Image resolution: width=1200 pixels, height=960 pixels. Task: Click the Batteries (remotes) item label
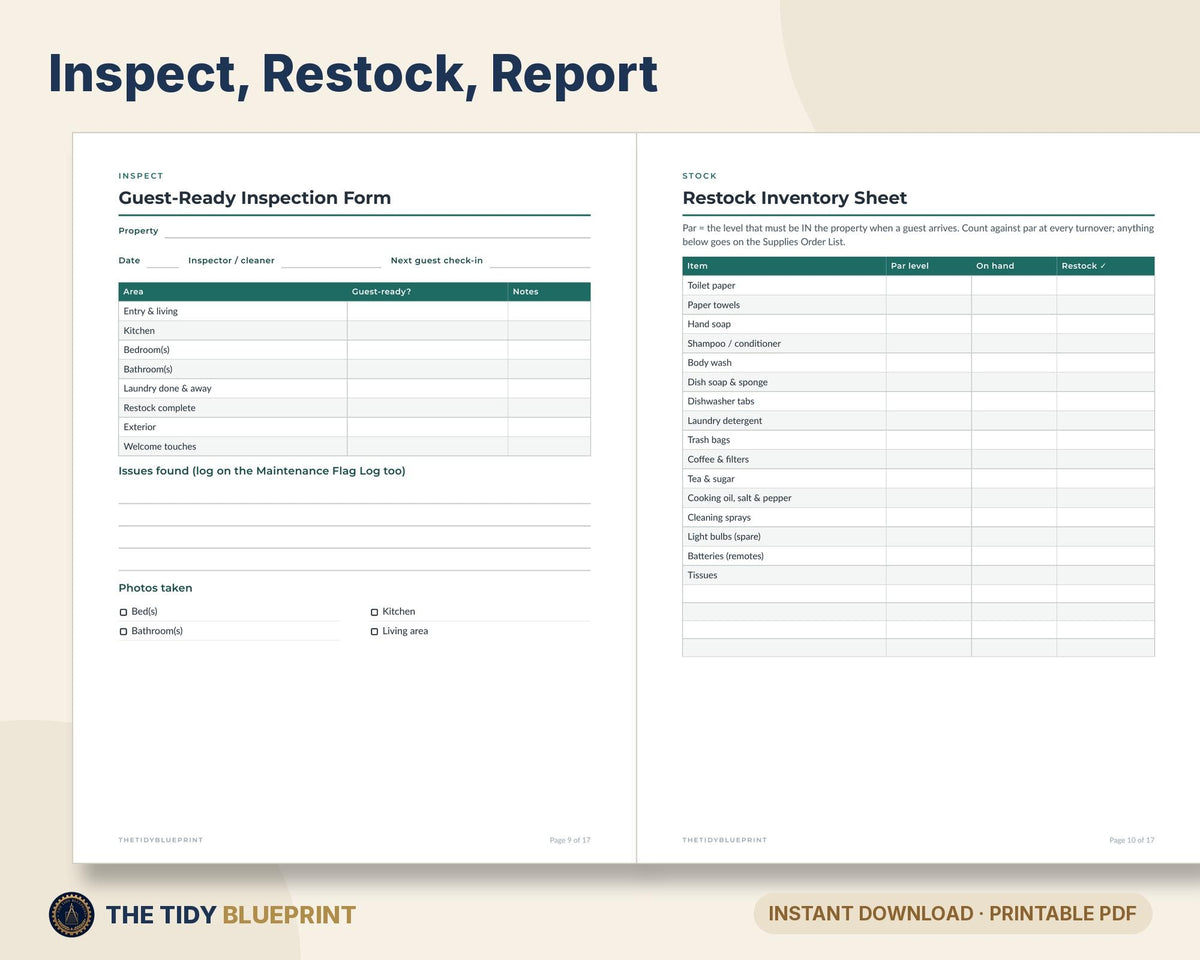pos(726,556)
